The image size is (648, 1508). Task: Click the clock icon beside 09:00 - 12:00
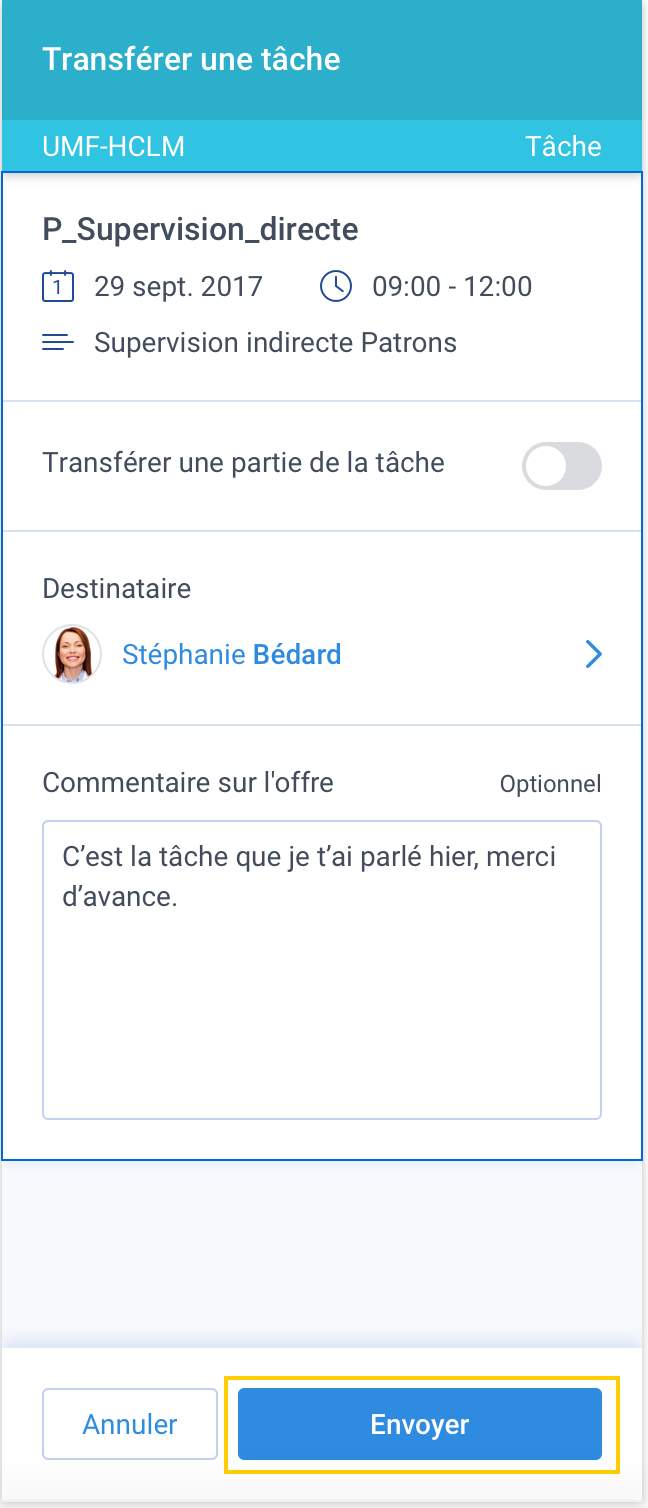click(336, 287)
